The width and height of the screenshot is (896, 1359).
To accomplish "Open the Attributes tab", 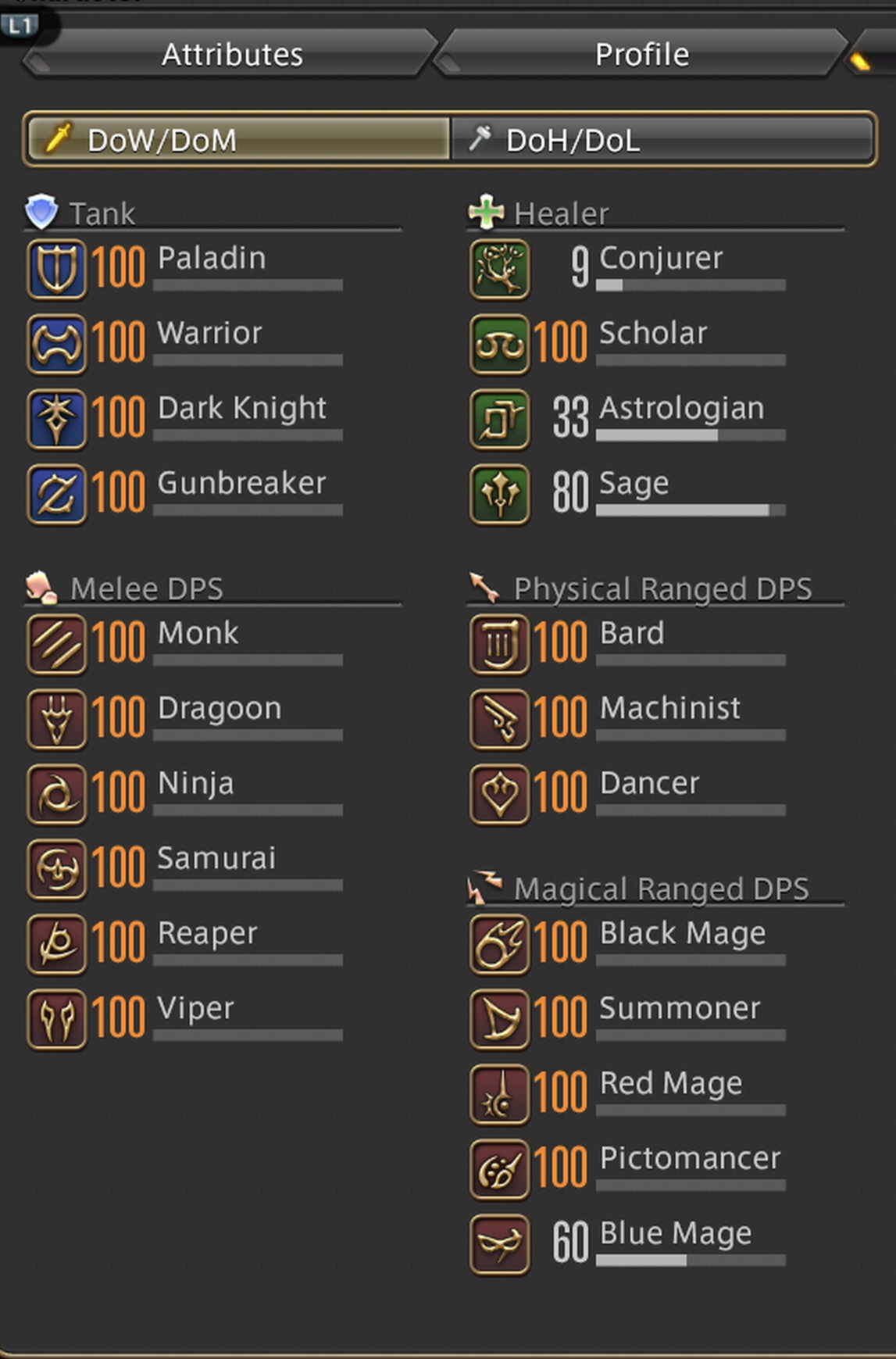I will pos(231,55).
